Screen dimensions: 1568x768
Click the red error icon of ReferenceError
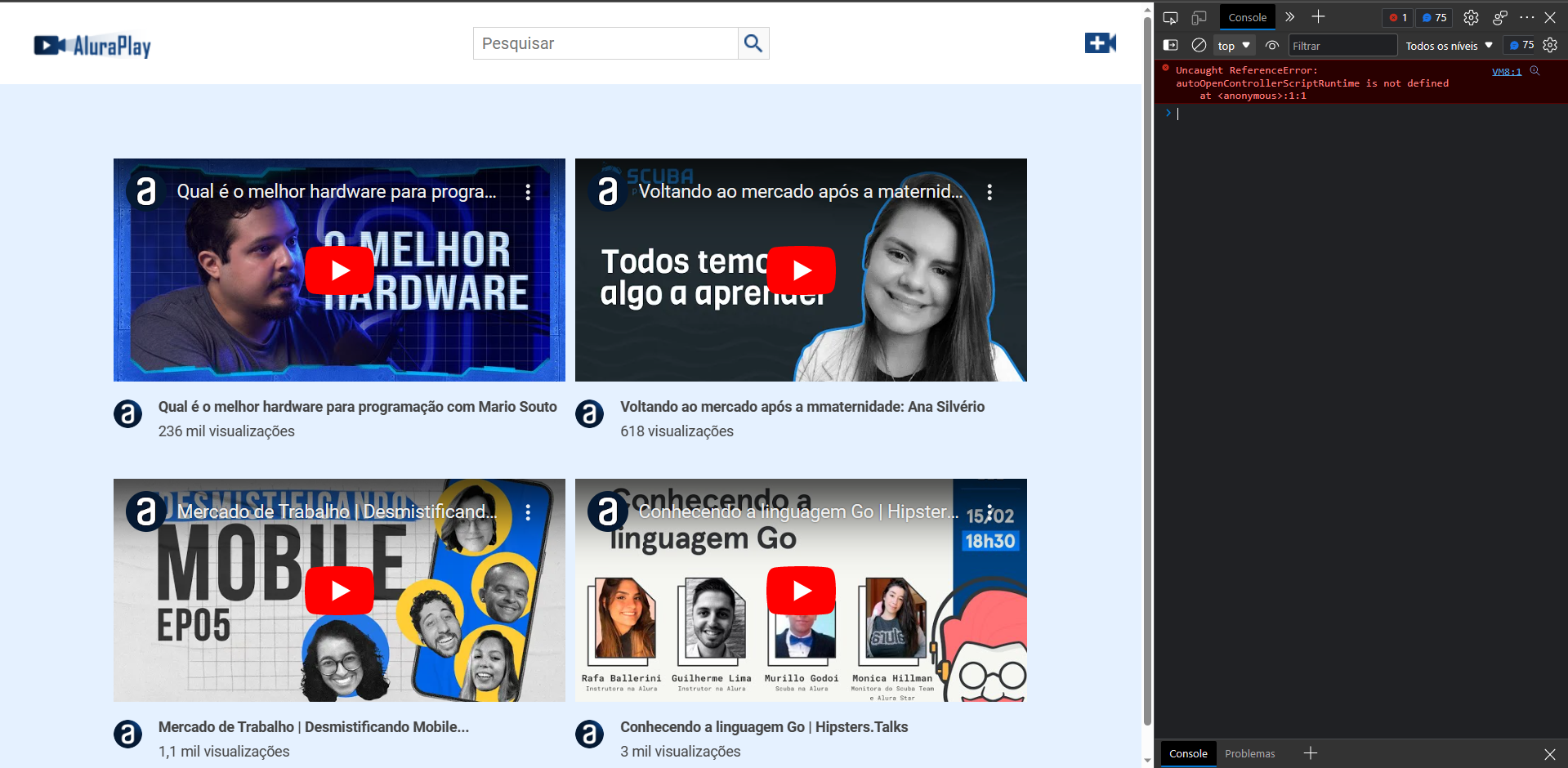coord(1166,69)
